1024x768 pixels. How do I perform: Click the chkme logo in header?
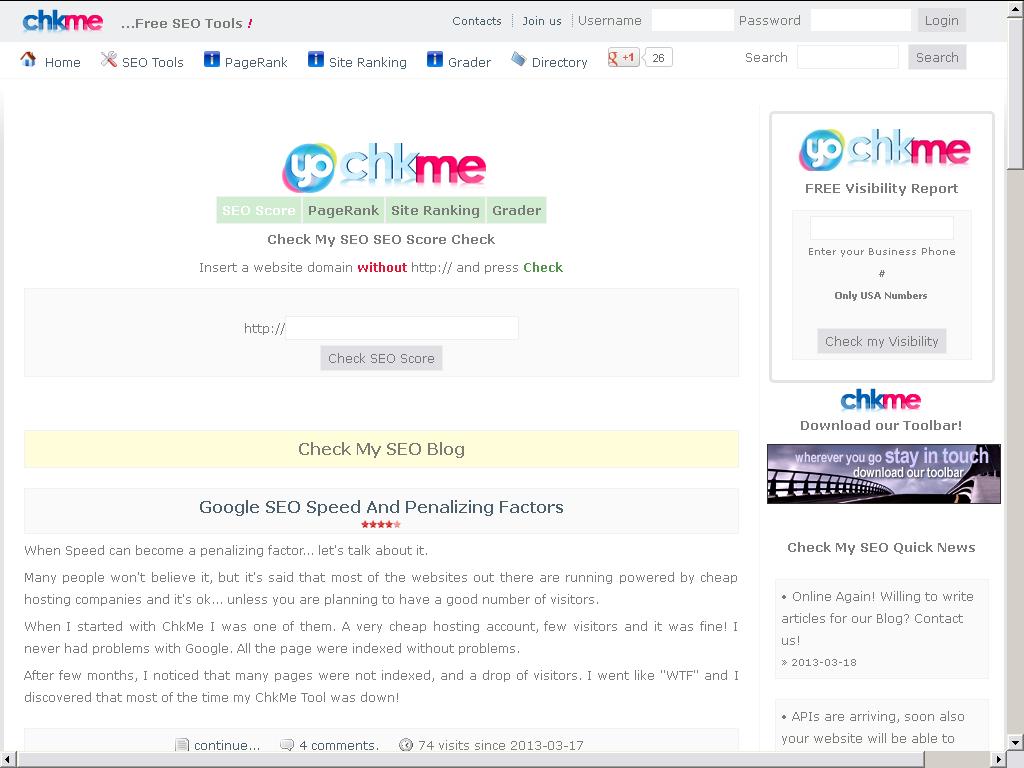click(x=63, y=22)
